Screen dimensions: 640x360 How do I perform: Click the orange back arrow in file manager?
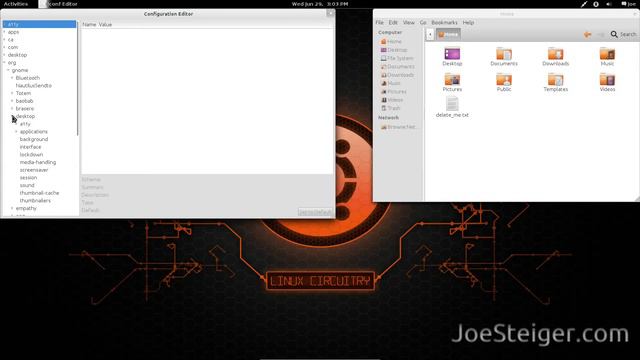[x=587, y=35]
